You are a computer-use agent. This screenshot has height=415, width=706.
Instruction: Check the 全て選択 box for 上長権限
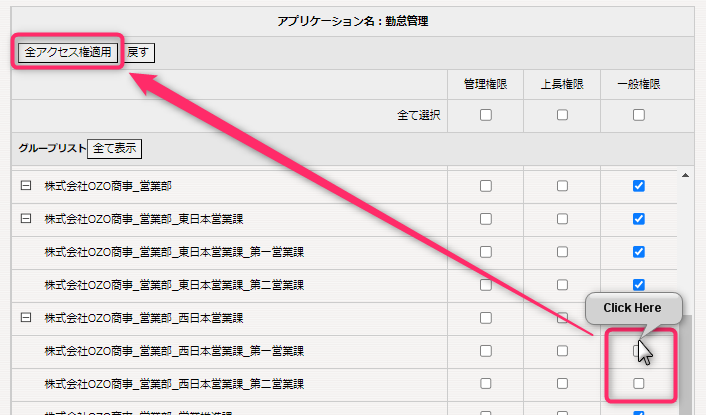[x=562, y=115]
